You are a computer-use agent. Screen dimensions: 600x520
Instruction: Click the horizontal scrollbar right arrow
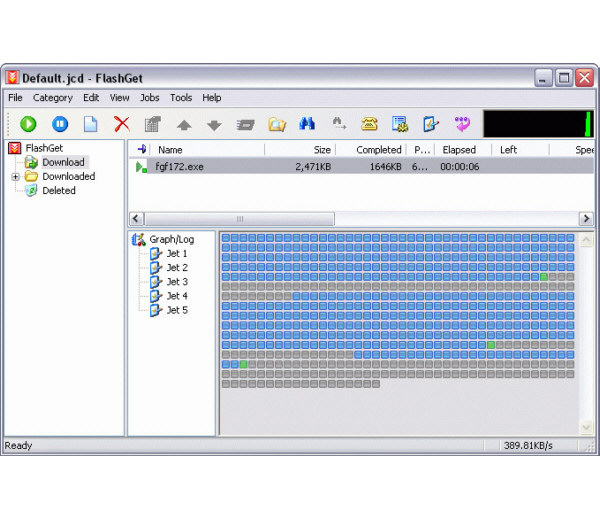[586, 219]
